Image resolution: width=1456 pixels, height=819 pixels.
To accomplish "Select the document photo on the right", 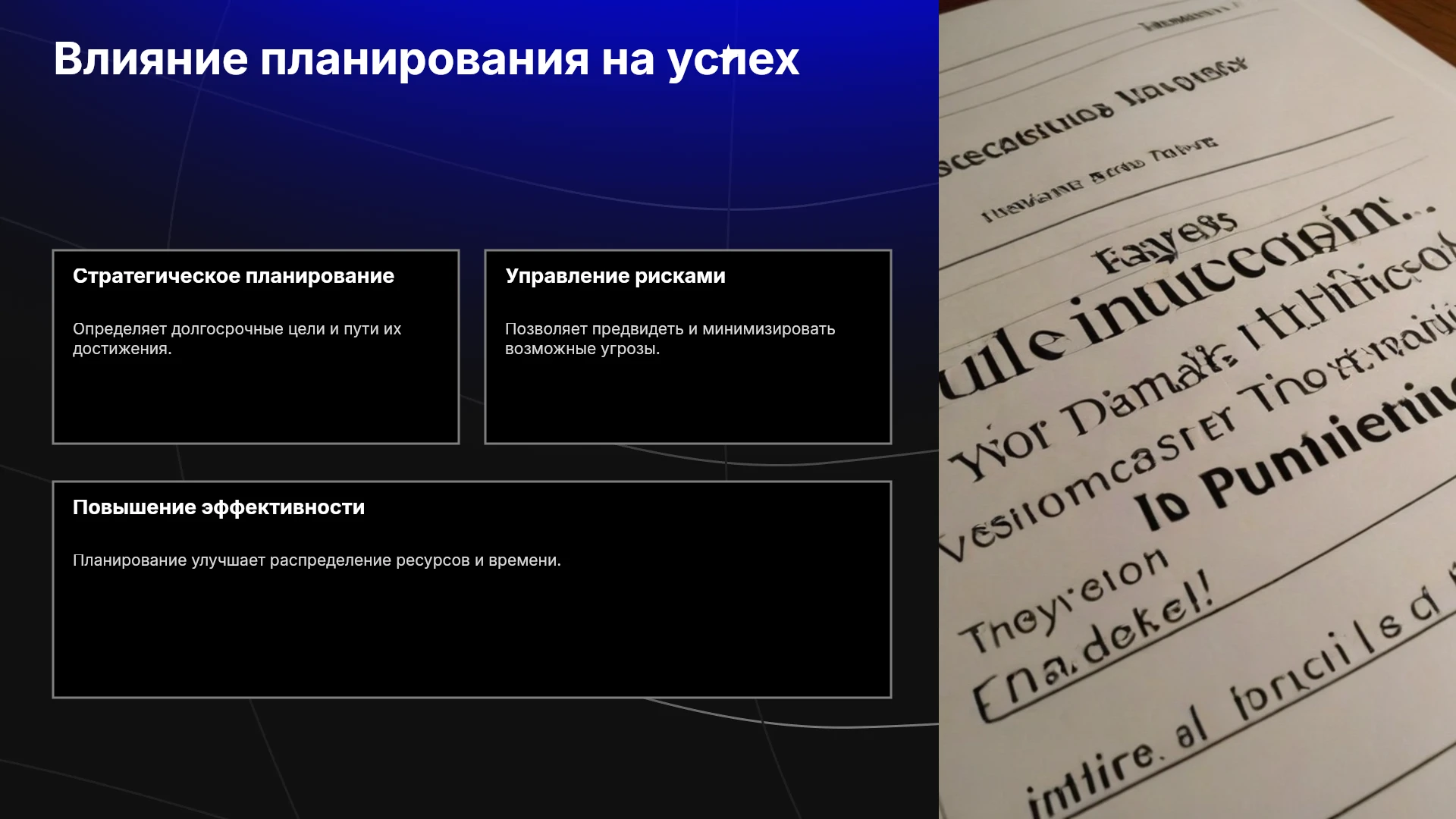I will (1197, 409).
